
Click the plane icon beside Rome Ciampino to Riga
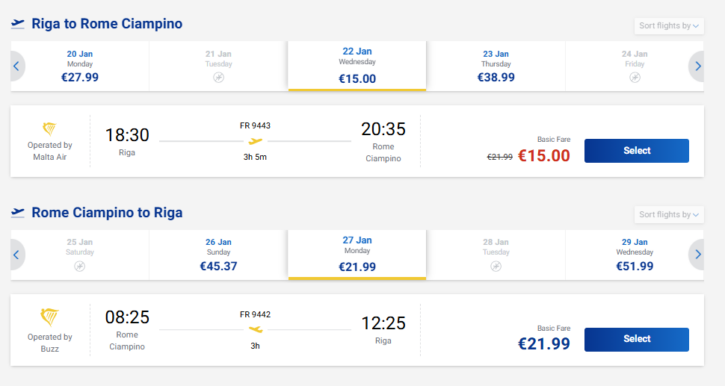point(18,212)
